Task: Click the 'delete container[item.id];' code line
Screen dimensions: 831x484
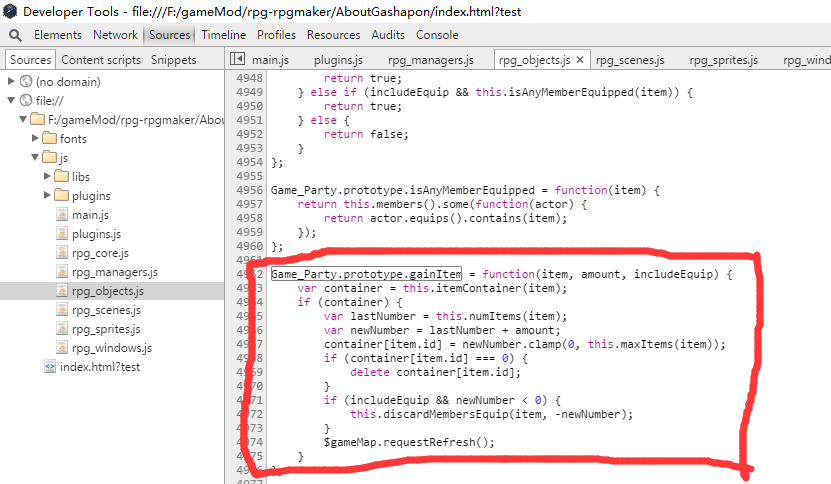Action: click(436, 372)
